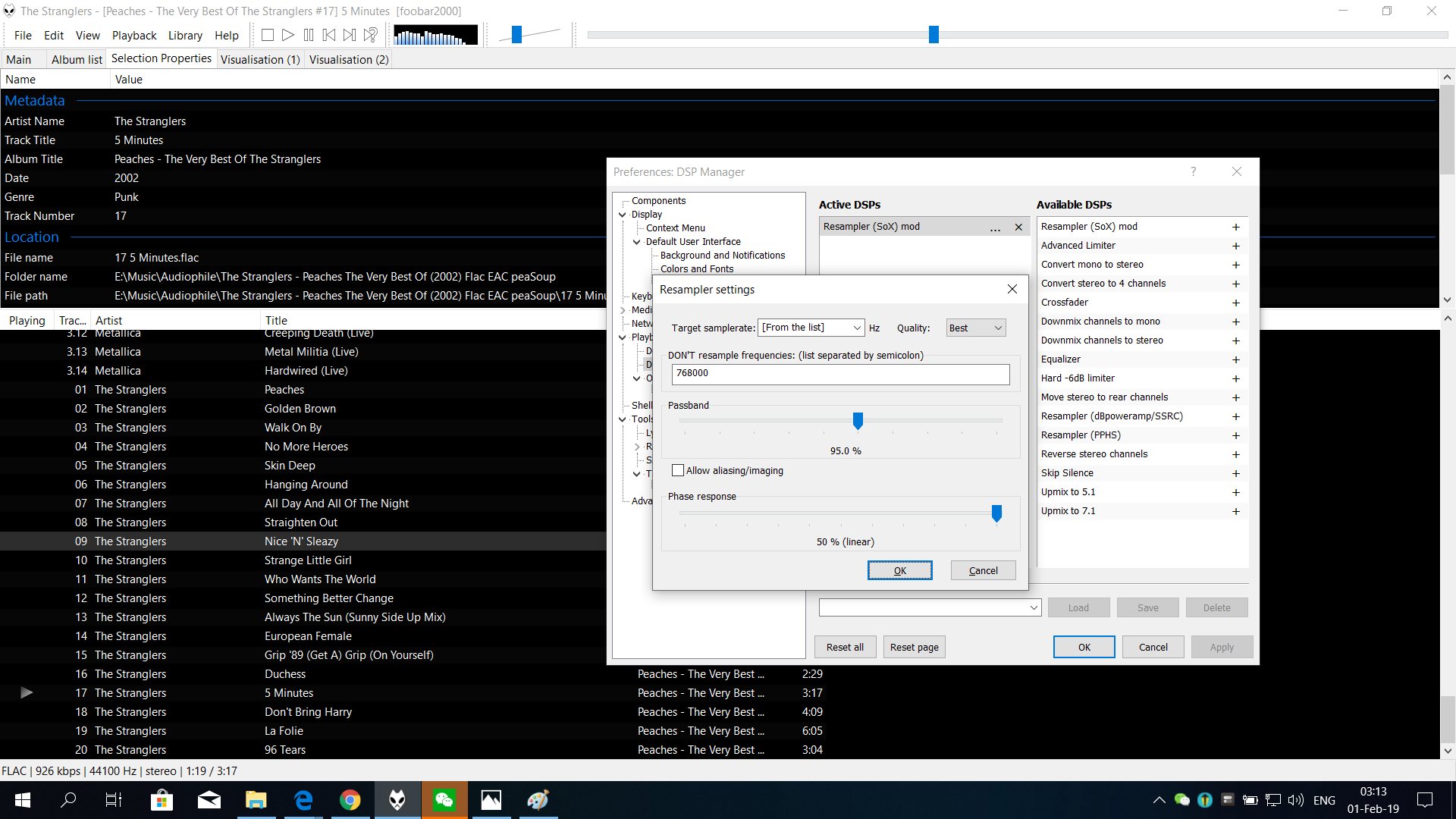This screenshot has width=1456, height=819.
Task: Open help for Preferences dialog
Action: point(1193,171)
